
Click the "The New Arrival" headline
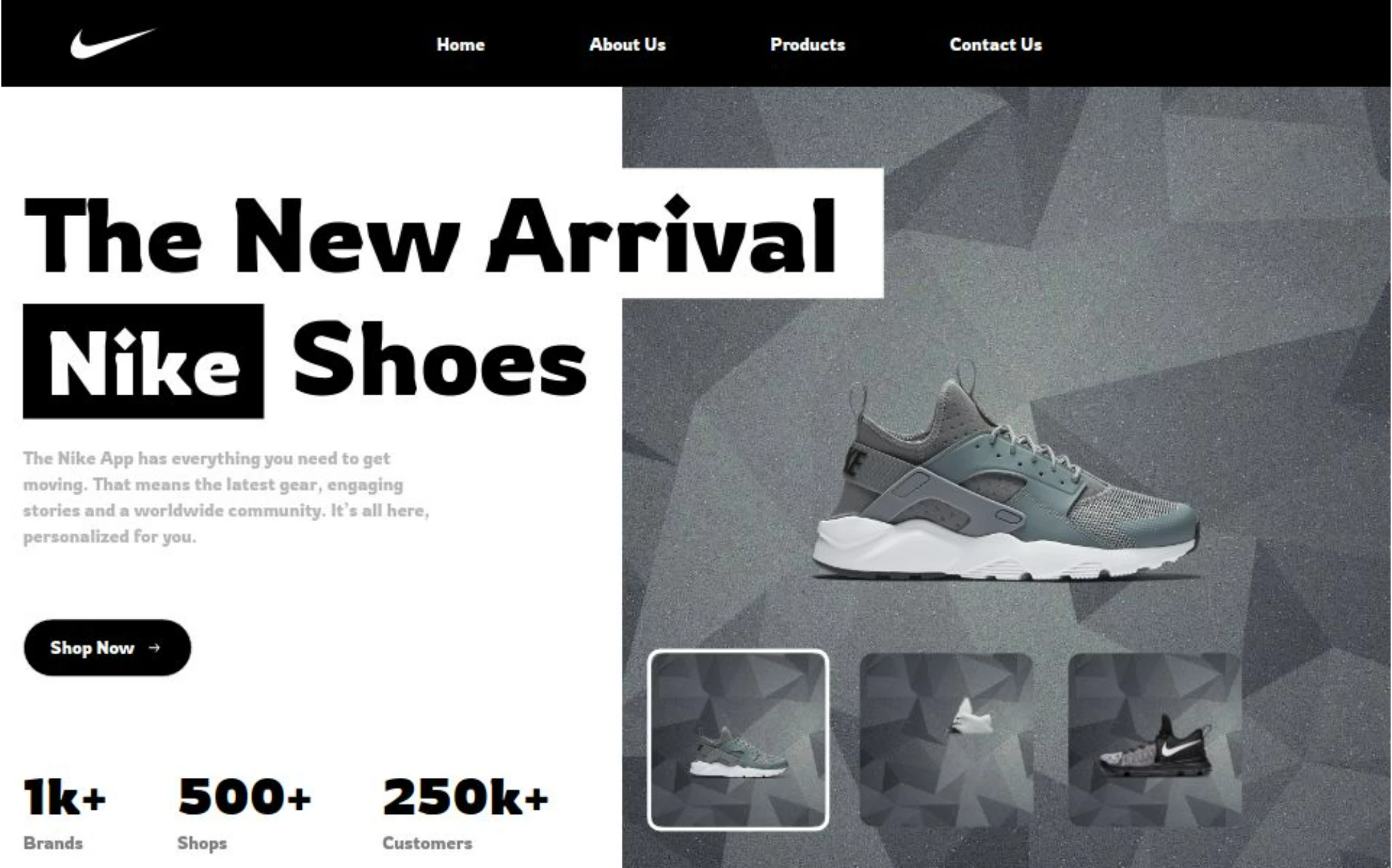tap(431, 235)
